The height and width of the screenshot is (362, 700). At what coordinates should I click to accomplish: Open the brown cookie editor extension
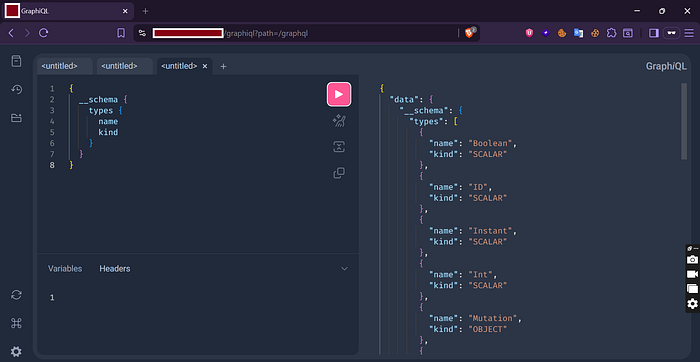coord(595,33)
